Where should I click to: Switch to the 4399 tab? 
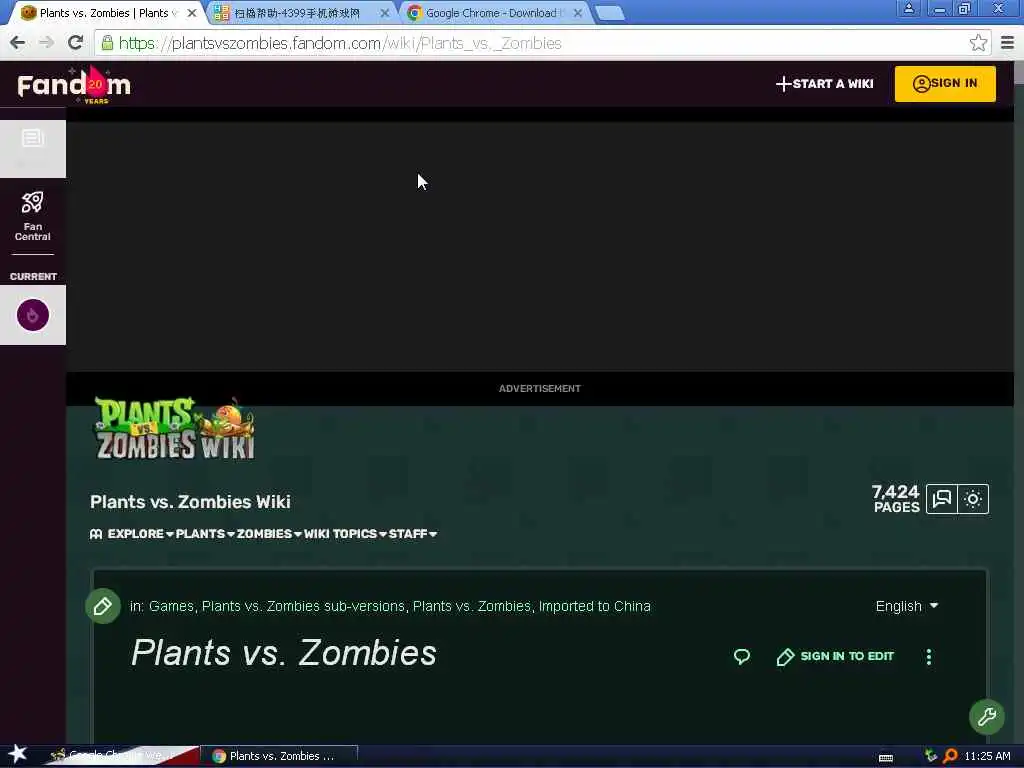(x=297, y=13)
